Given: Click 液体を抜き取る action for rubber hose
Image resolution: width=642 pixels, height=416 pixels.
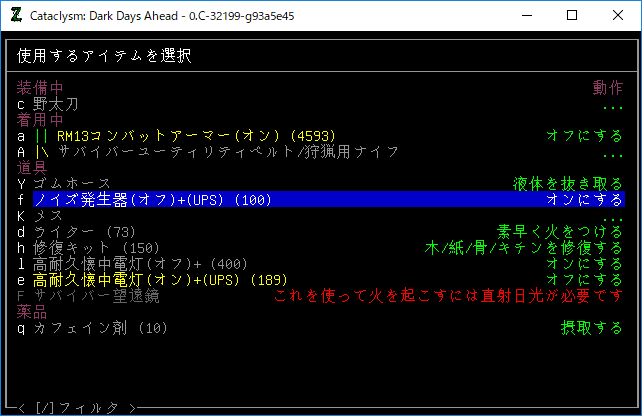Looking at the screenshot, I should pyautogui.click(x=568, y=184).
